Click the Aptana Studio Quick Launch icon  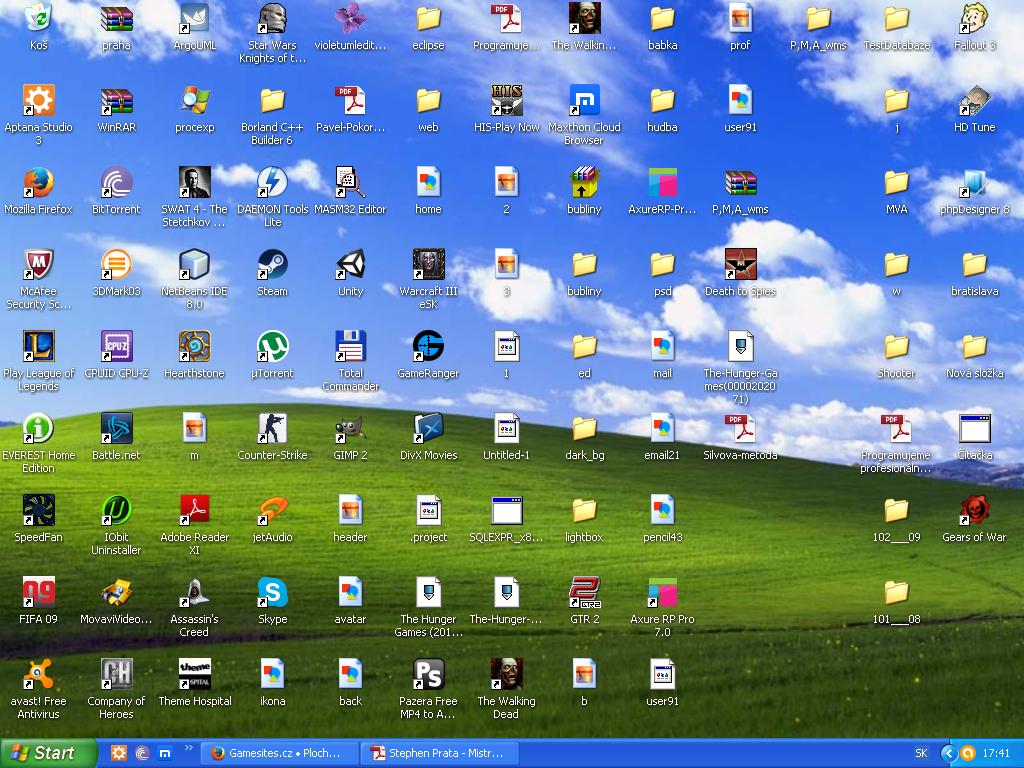pos(119,753)
